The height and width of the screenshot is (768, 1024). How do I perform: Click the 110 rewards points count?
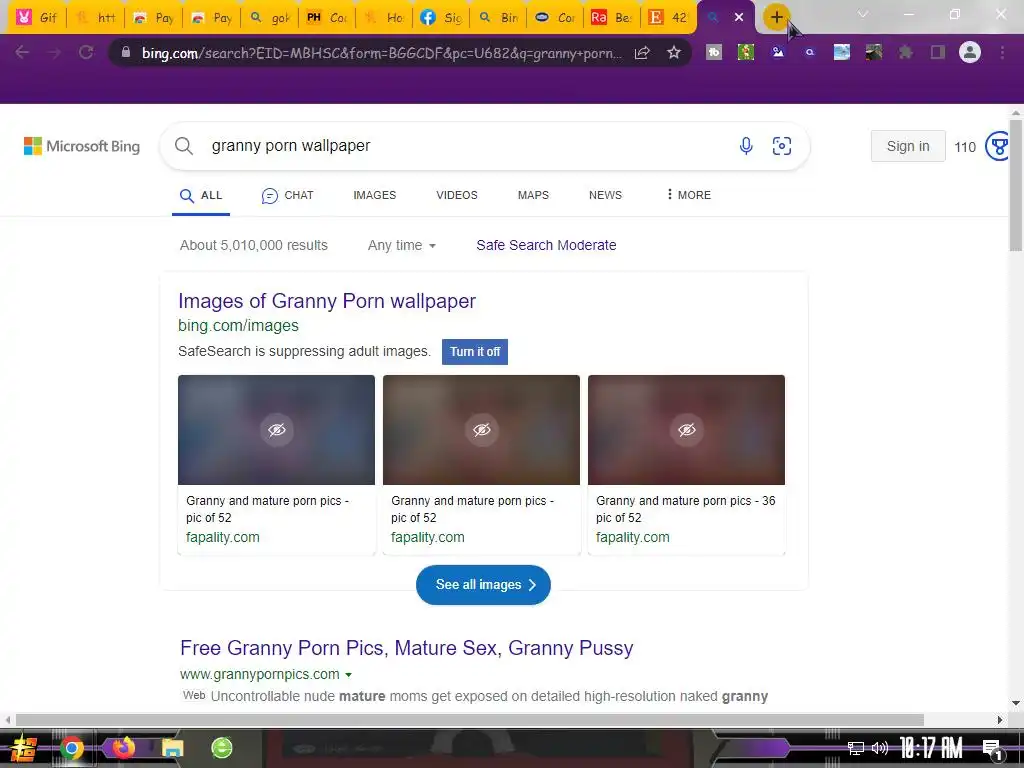click(965, 147)
